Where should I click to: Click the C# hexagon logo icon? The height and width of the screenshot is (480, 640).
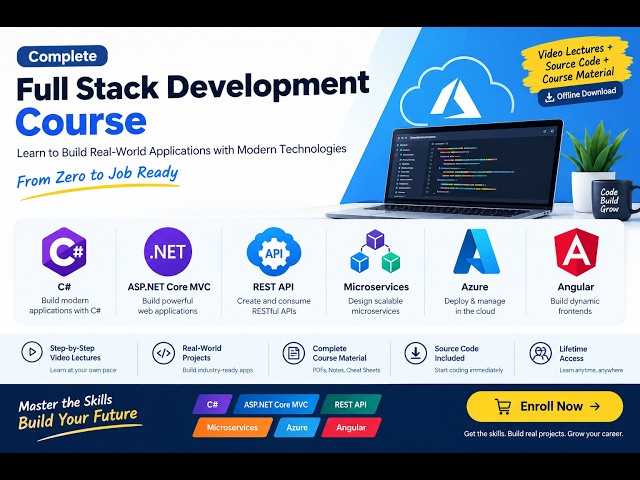click(64, 251)
